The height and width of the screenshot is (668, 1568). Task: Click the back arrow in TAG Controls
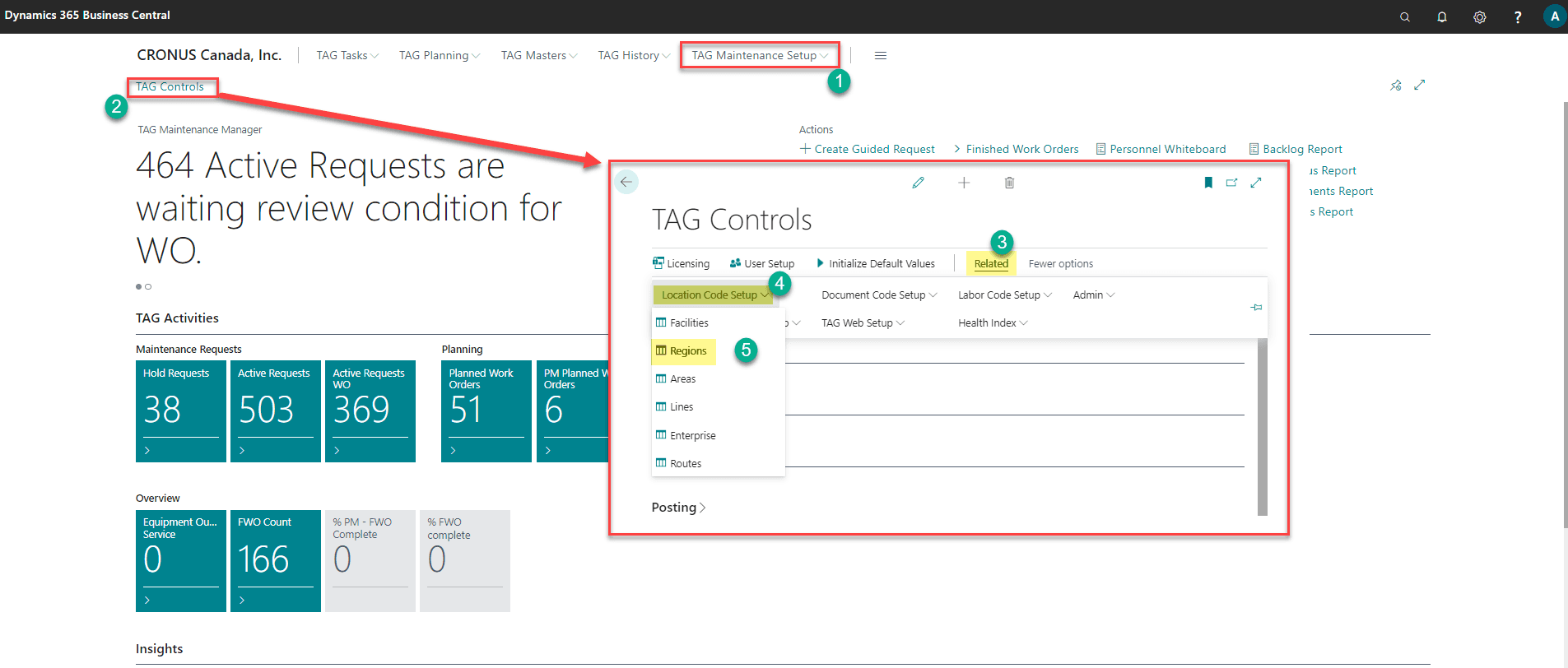coord(626,182)
